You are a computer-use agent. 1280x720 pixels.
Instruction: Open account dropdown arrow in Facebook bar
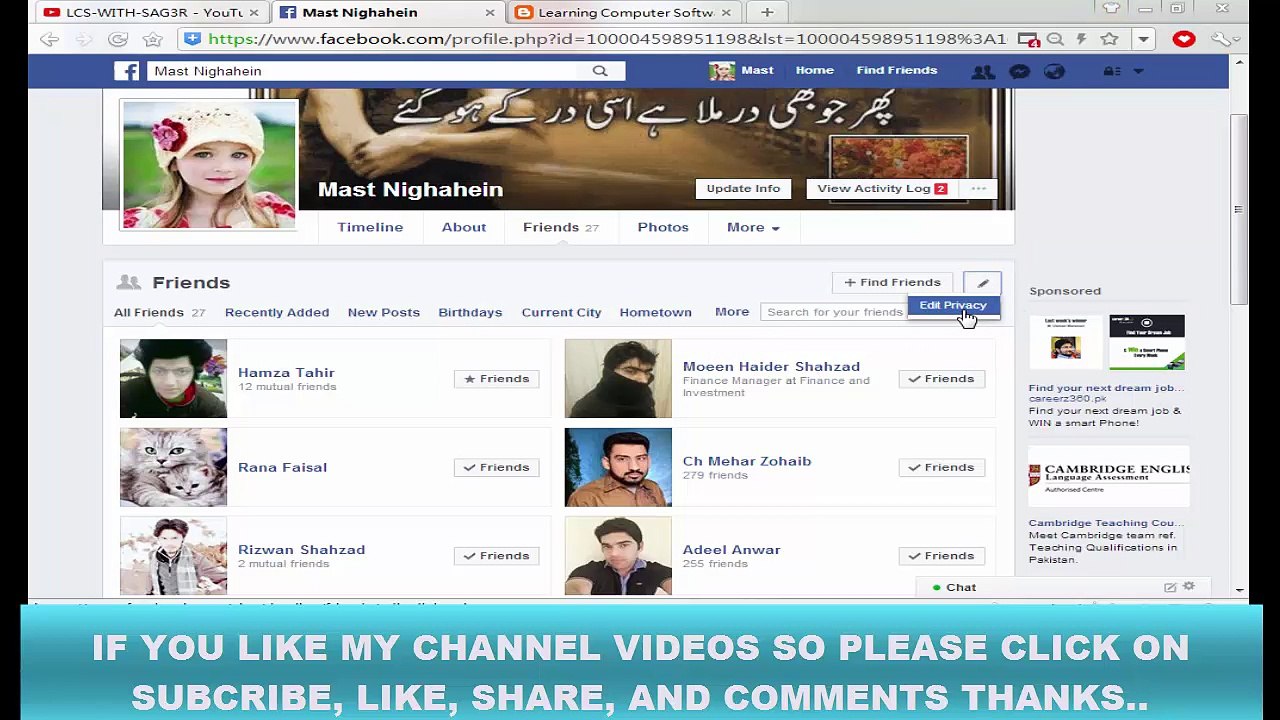coord(1138,71)
